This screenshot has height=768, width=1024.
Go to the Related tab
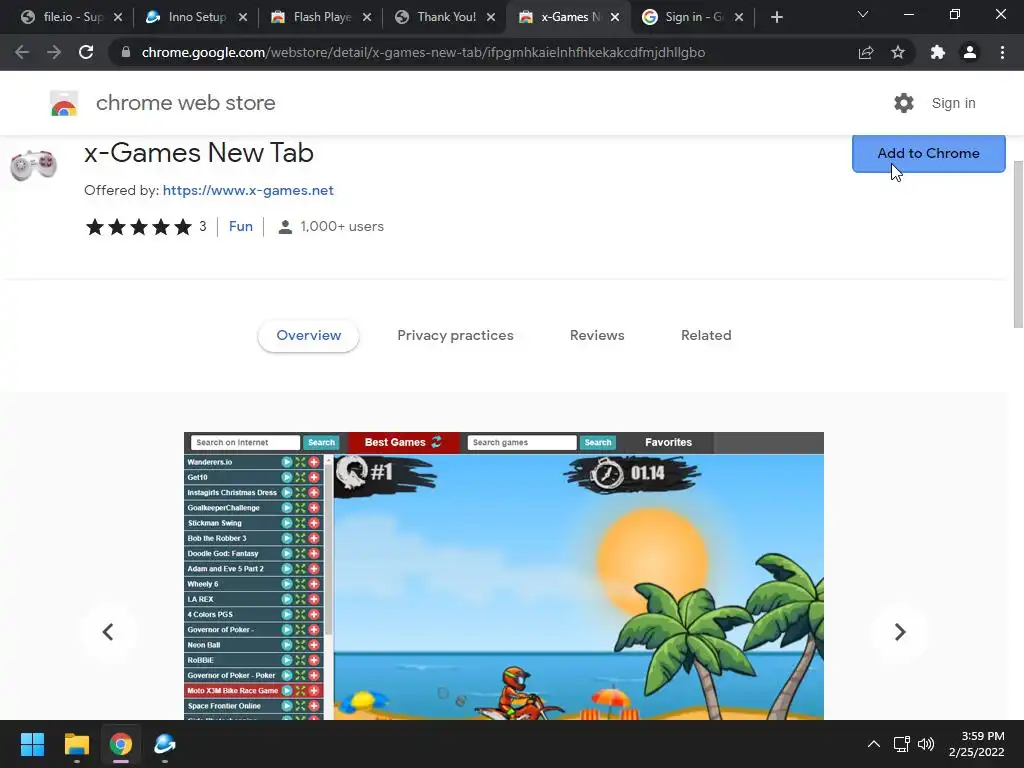(706, 335)
